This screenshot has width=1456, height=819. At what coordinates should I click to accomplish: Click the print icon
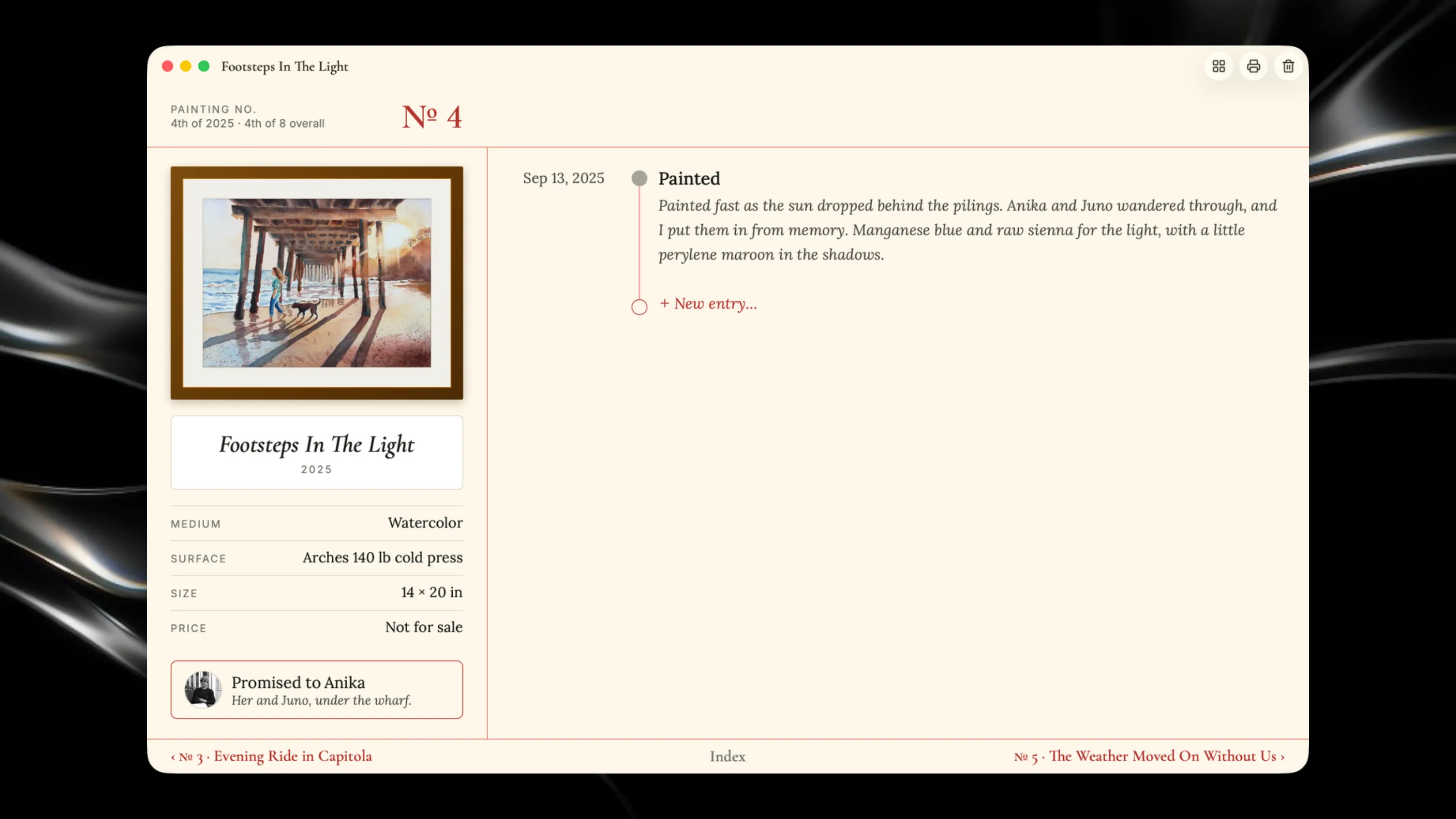[x=1253, y=66]
